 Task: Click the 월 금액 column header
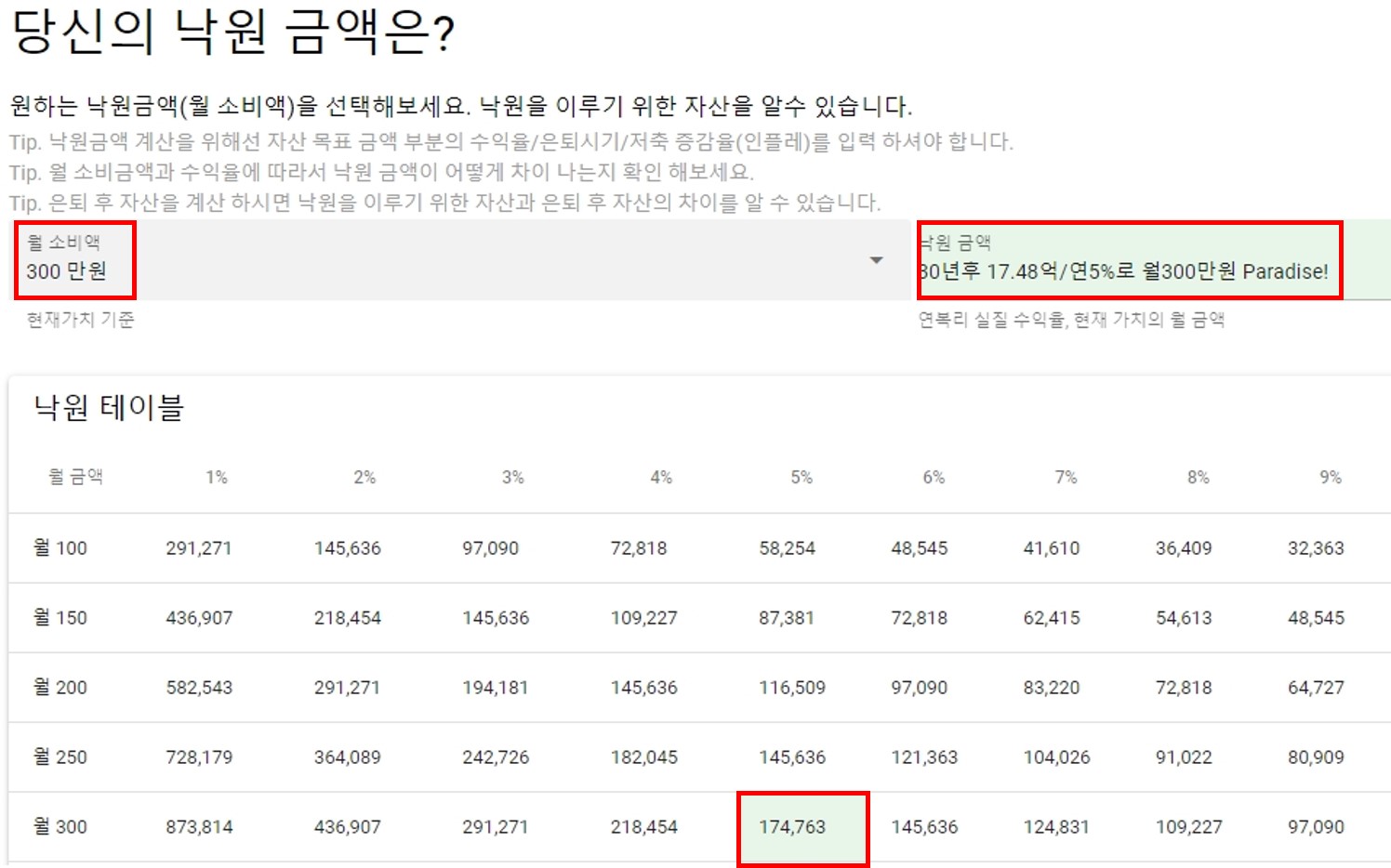click(x=75, y=477)
